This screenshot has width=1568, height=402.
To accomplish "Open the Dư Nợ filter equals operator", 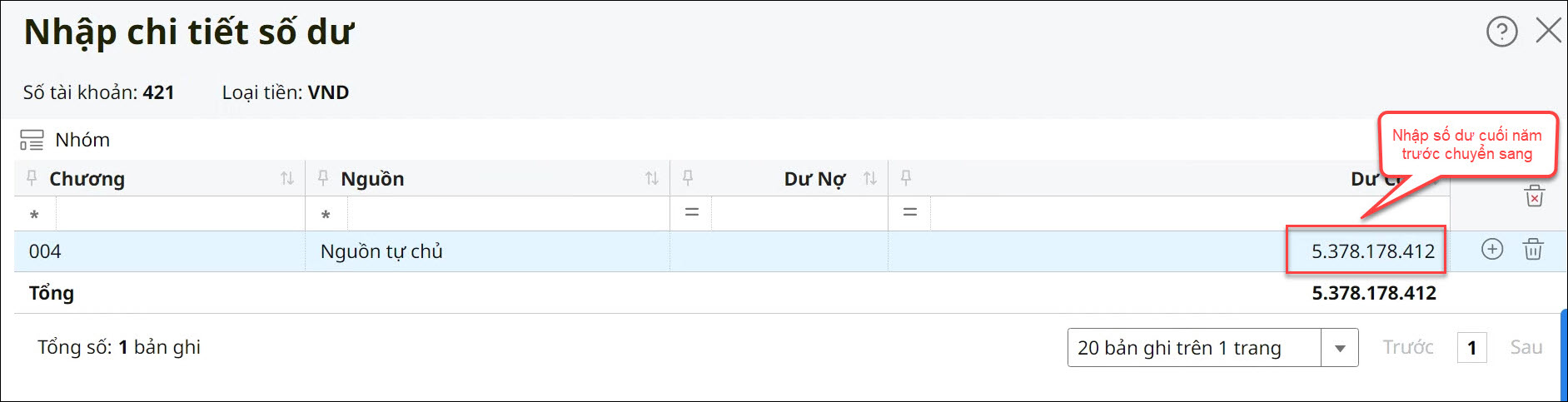I will point(691,213).
